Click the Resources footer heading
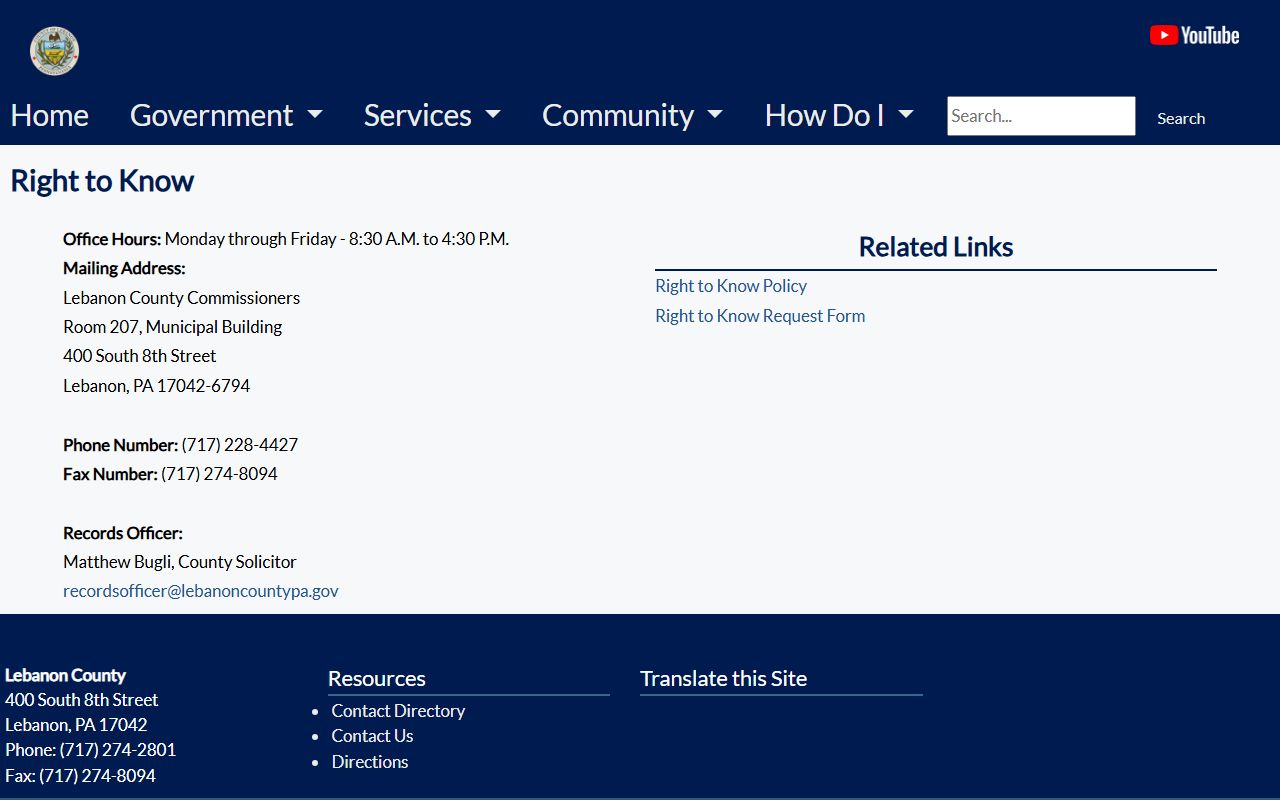The height and width of the screenshot is (800, 1280). pos(377,679)
